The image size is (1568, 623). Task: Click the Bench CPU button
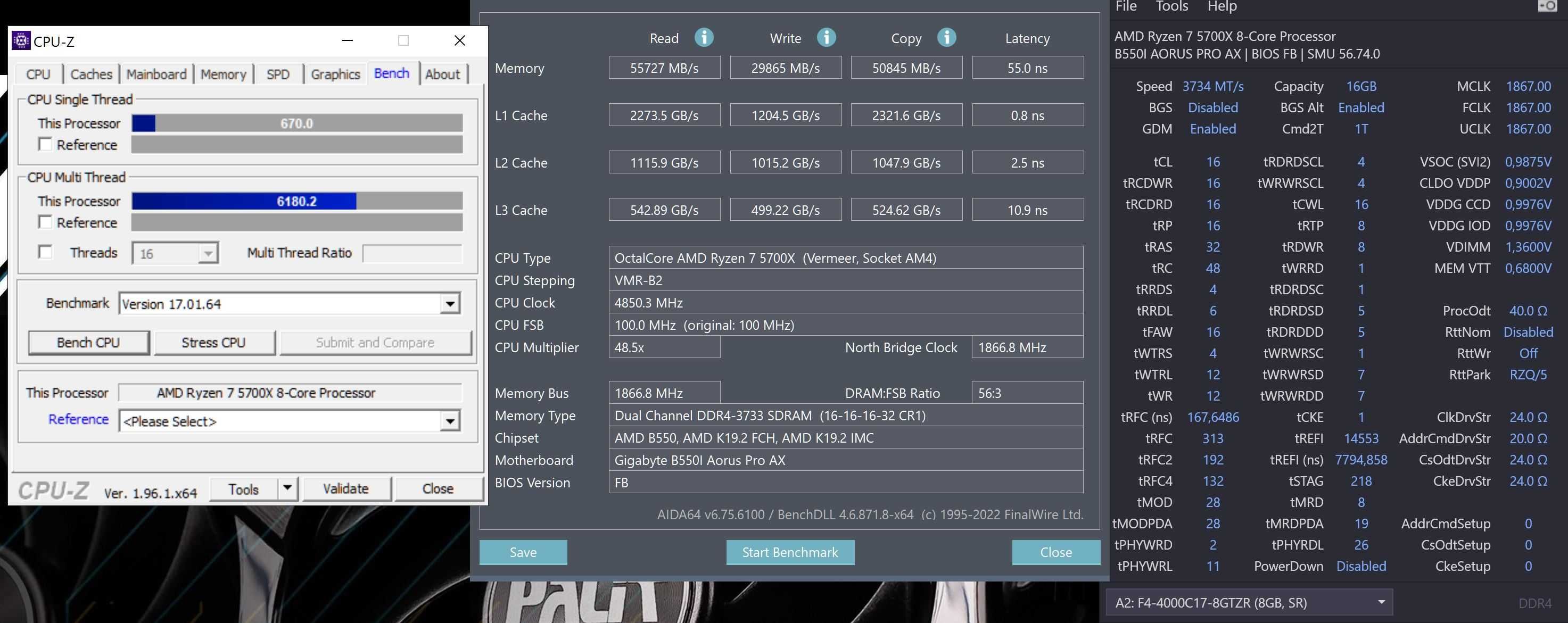(88, 343)
